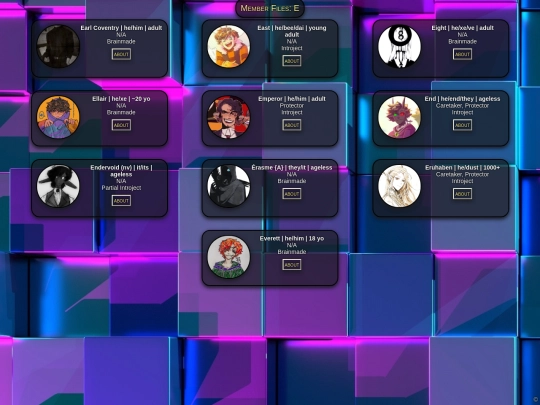
Task: Open Emperor's About button
Action: pos(292,125)
